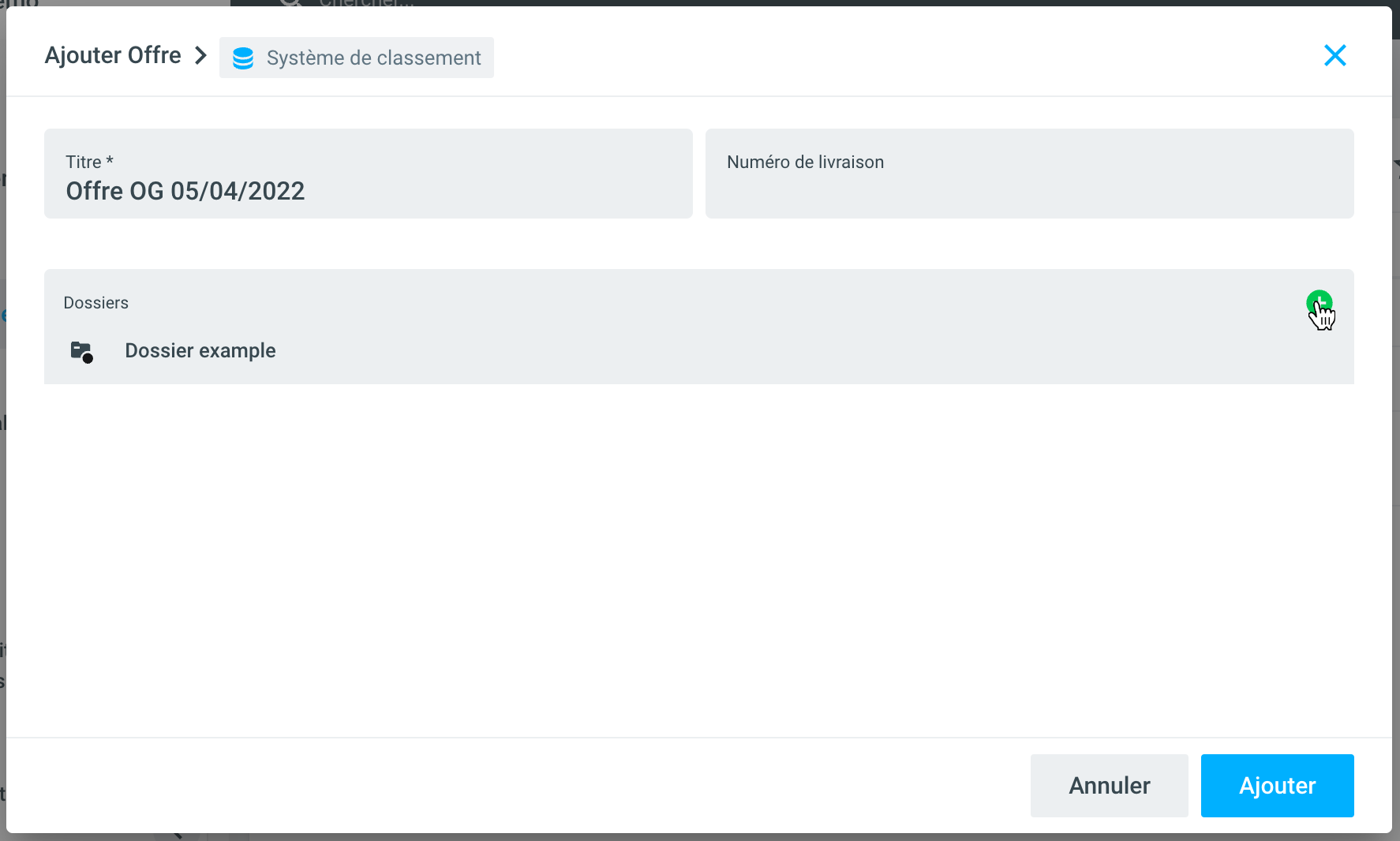Focus the title field containing Offre OG 05/04/2022
1400x841 pixels.
(x=368, y=191)
